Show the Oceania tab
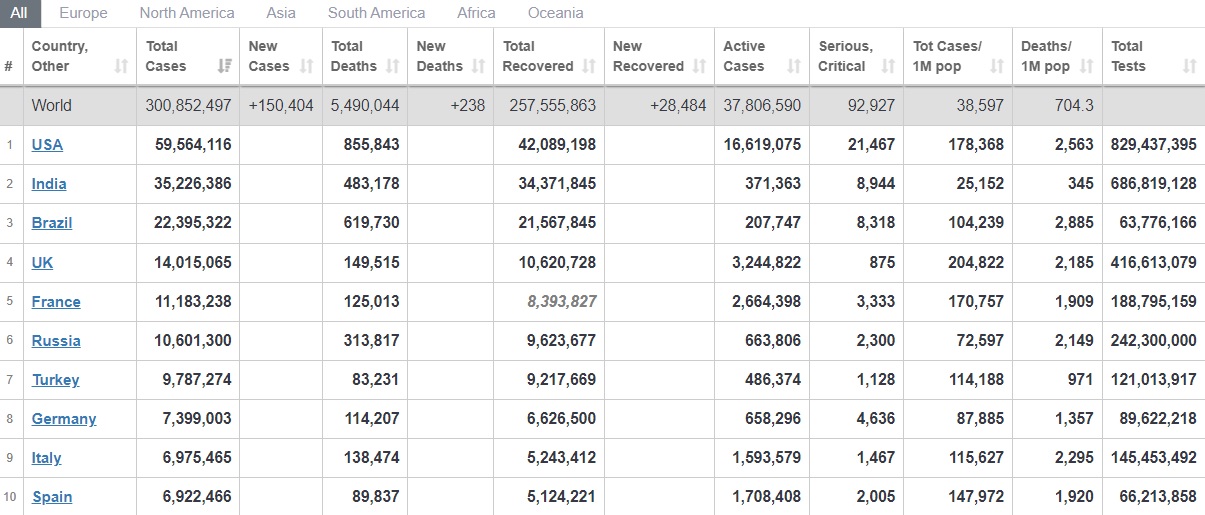 coord(555,13)
